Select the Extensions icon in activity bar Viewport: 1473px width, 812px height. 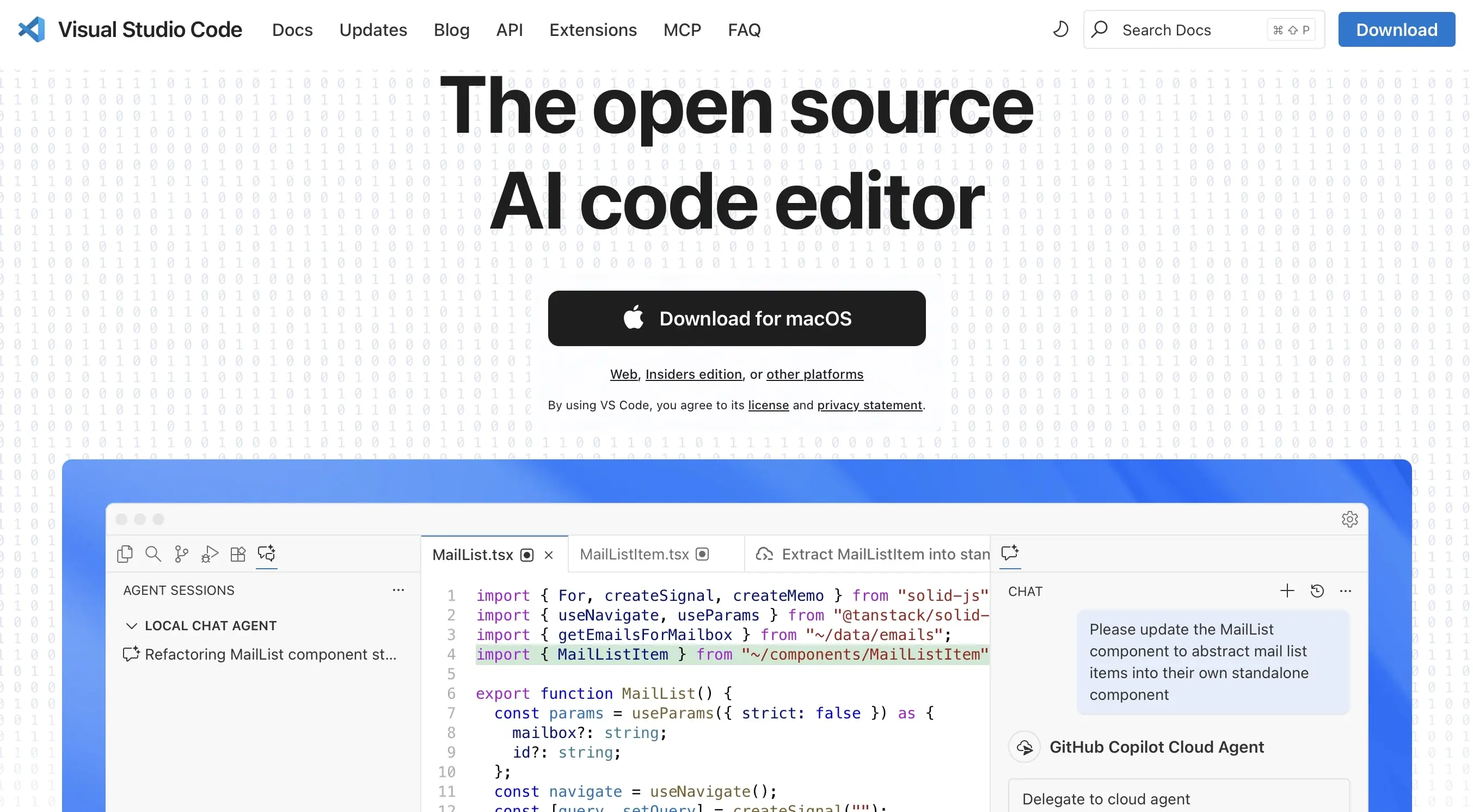coord(238,553)
